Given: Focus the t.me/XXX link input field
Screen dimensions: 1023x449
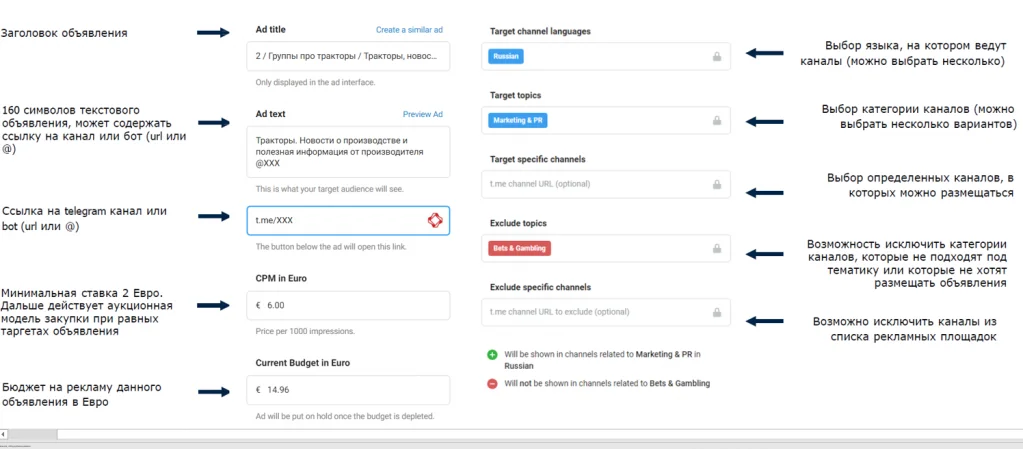Looking at the screenshot, I should tap(335, 220).
